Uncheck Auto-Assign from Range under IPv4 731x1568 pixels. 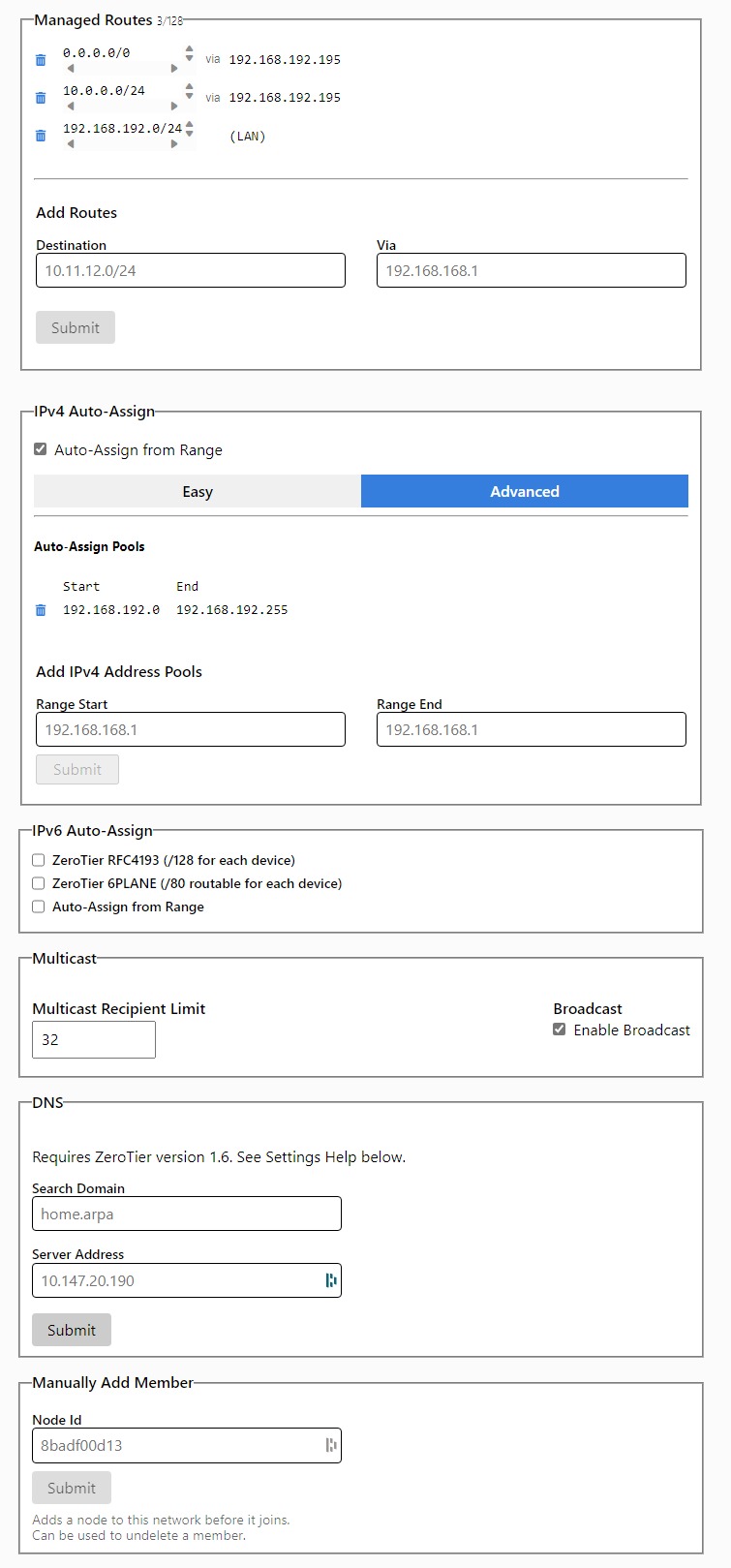pyautogui.click(x=40, y=449)
